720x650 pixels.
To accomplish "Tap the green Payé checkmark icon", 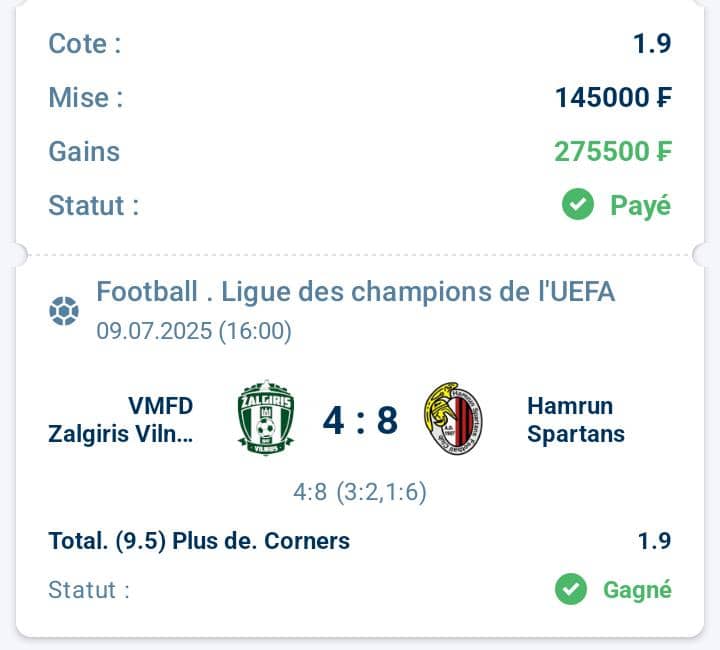I will [x=578, y=204].
